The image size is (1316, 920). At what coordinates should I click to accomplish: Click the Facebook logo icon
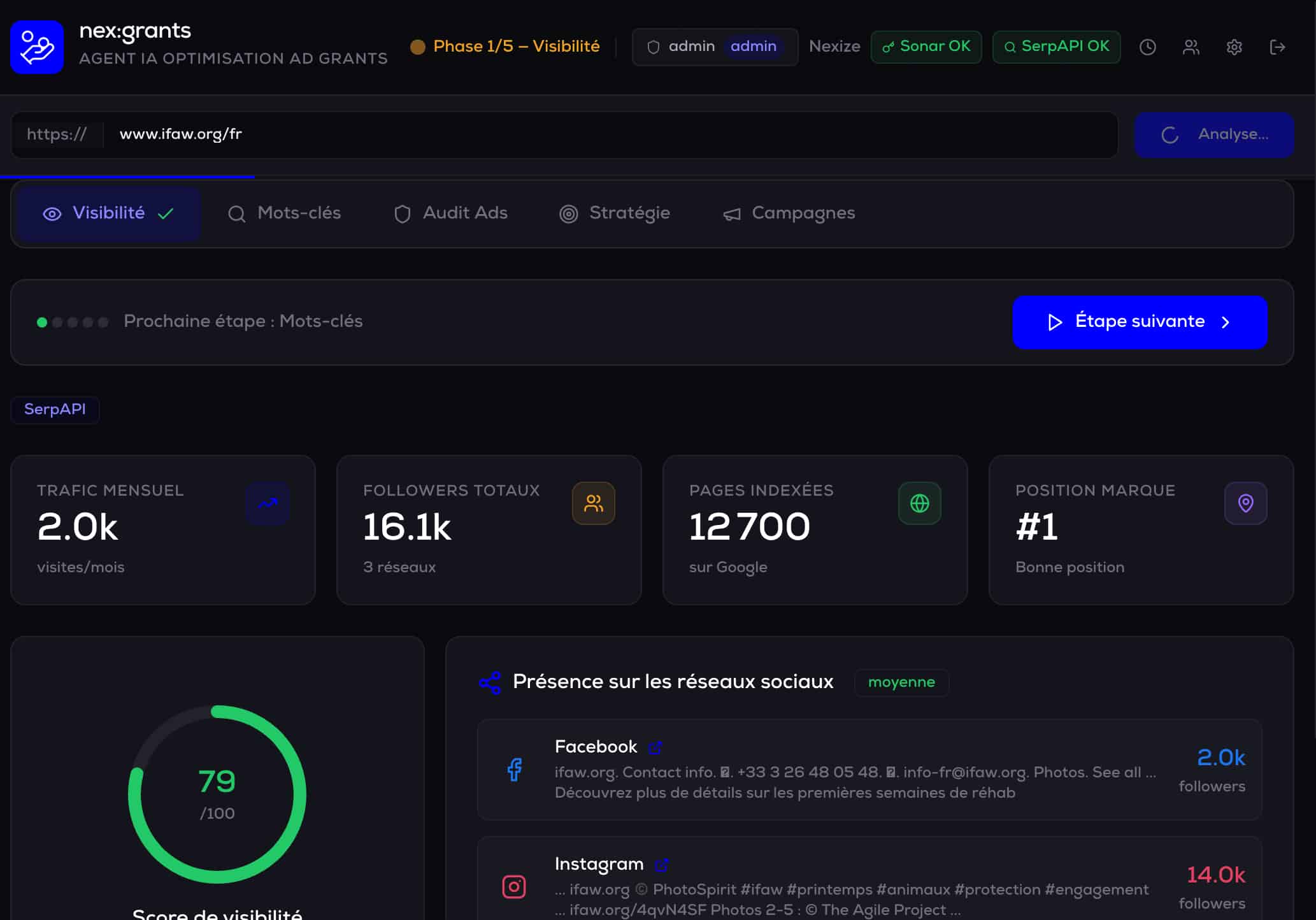click(515, 770)
